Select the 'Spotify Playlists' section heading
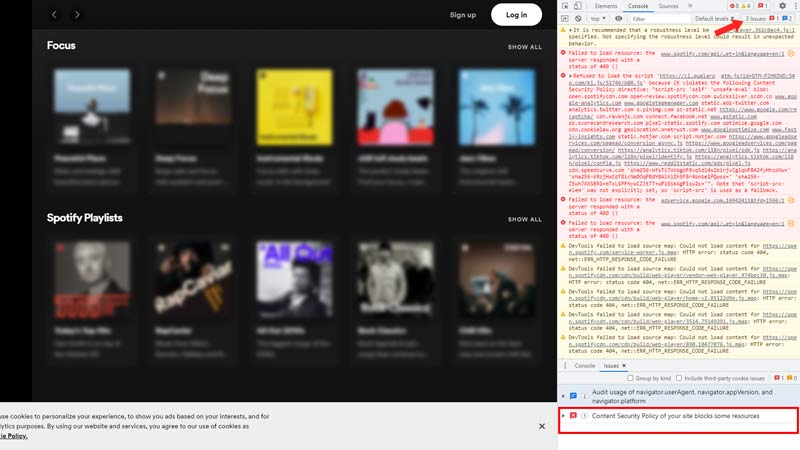The width and height of the screenshot is (800, 450). [85, 218]
